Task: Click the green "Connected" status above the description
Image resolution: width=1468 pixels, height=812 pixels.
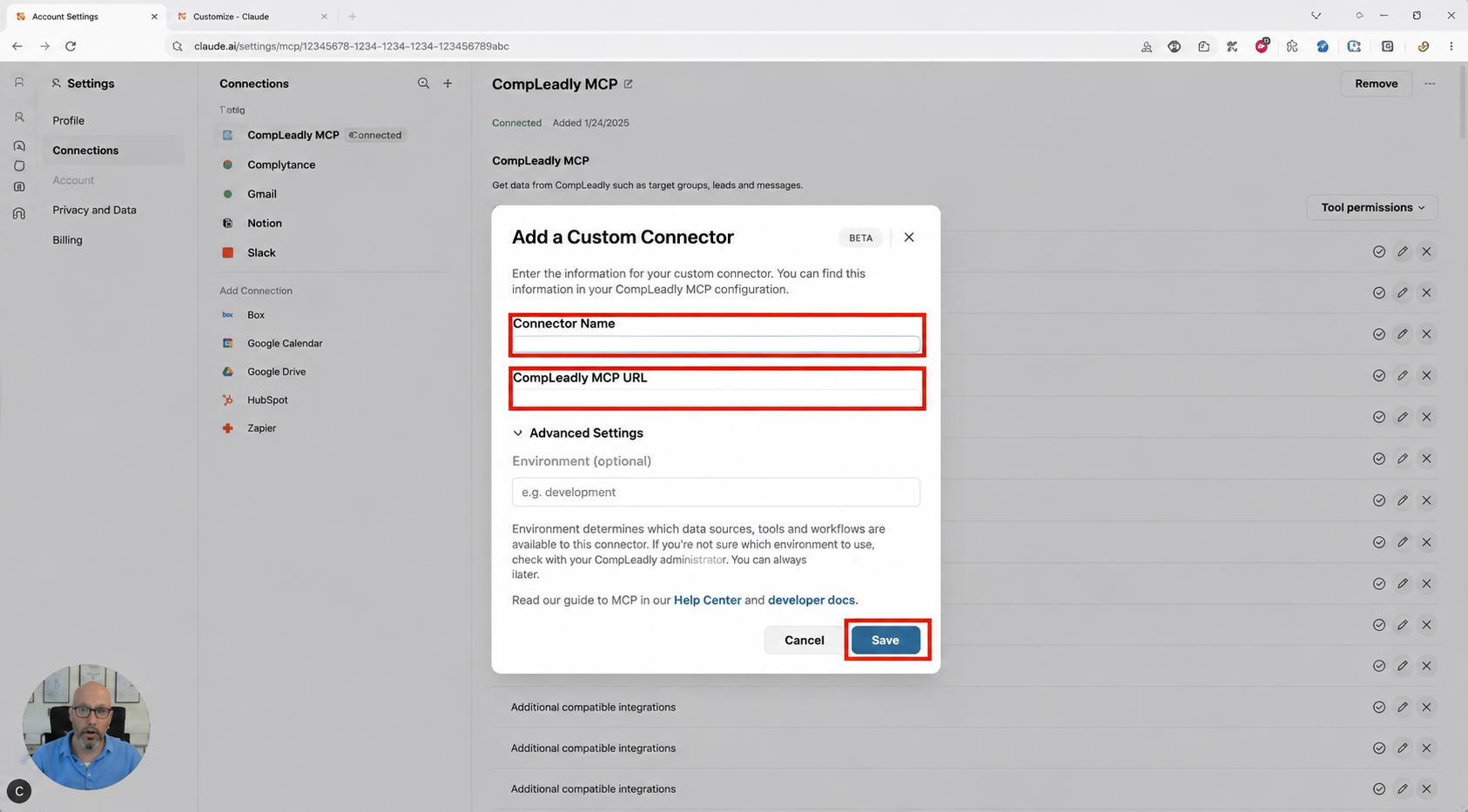Action: coord(516,123)
